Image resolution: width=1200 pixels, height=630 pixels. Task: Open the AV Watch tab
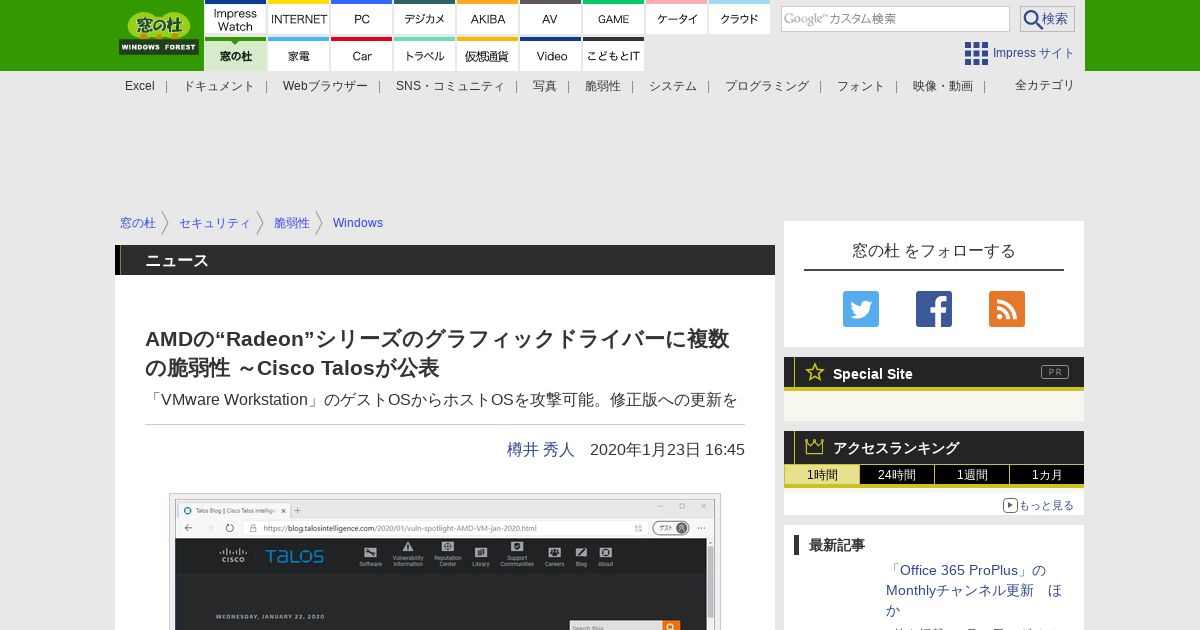(551, 18)
